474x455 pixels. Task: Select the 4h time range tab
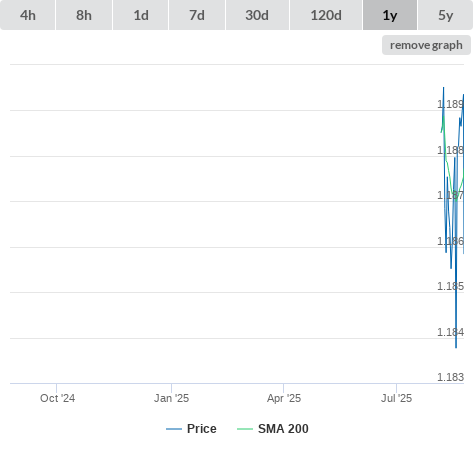coord(28,15)
